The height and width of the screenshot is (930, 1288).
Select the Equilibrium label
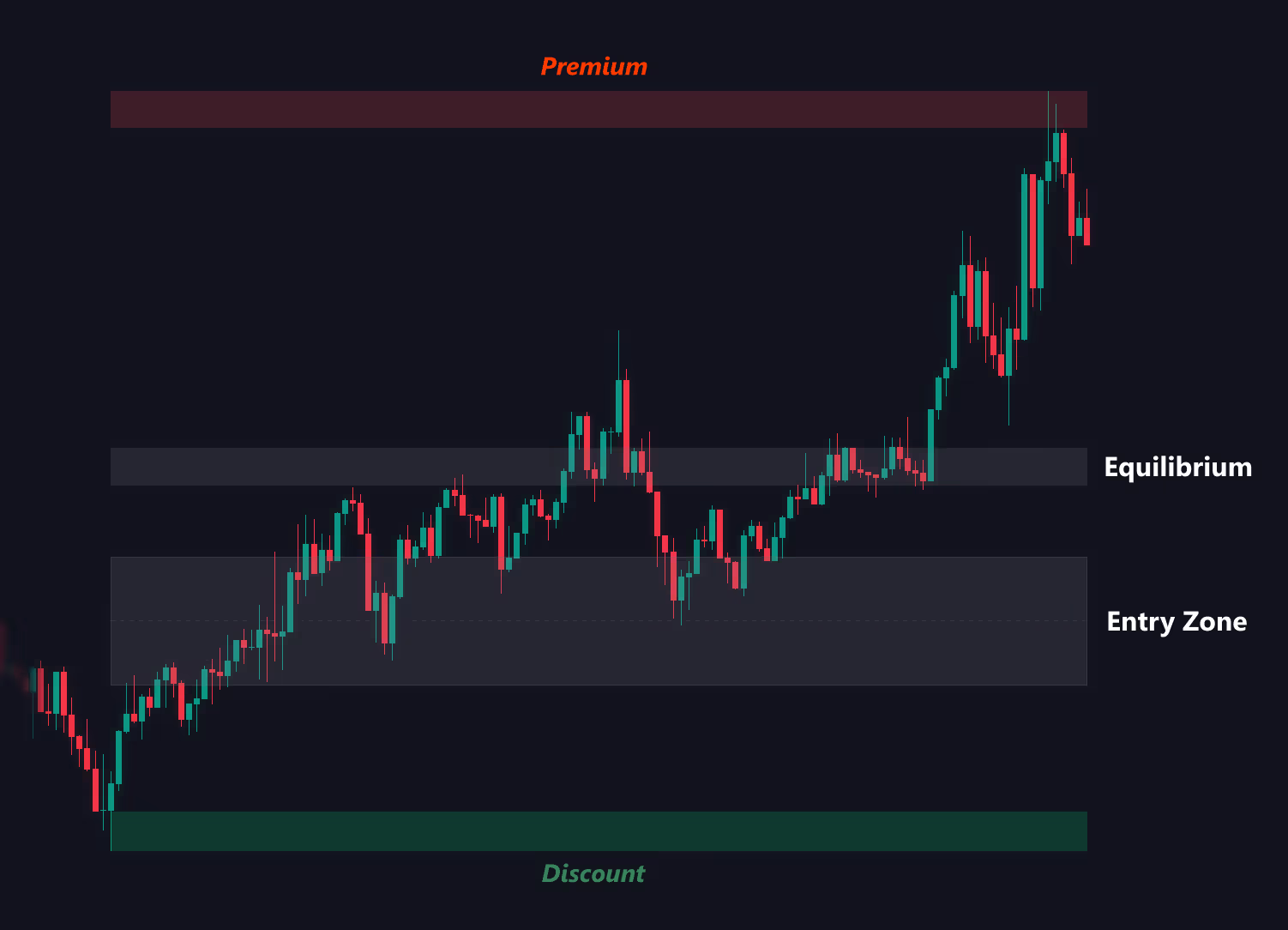(x=1177, y=468)
